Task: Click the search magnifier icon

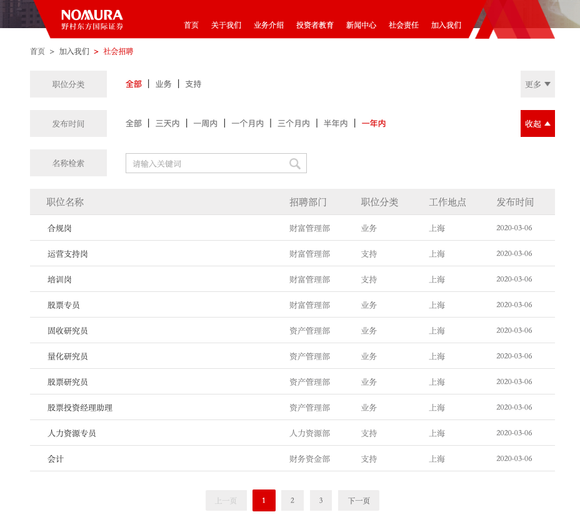Action: (294, 163)
